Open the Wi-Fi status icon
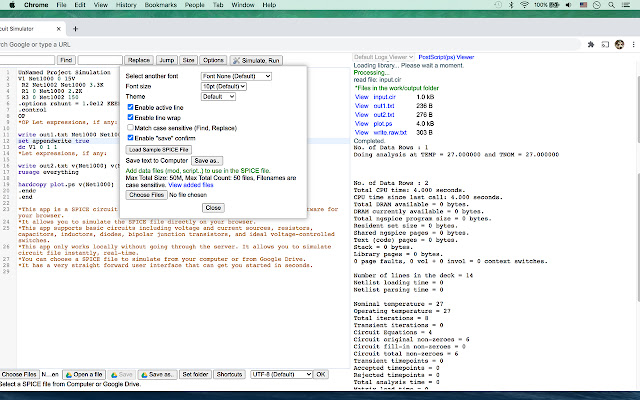Screen dimensions: 640x400 524,5
